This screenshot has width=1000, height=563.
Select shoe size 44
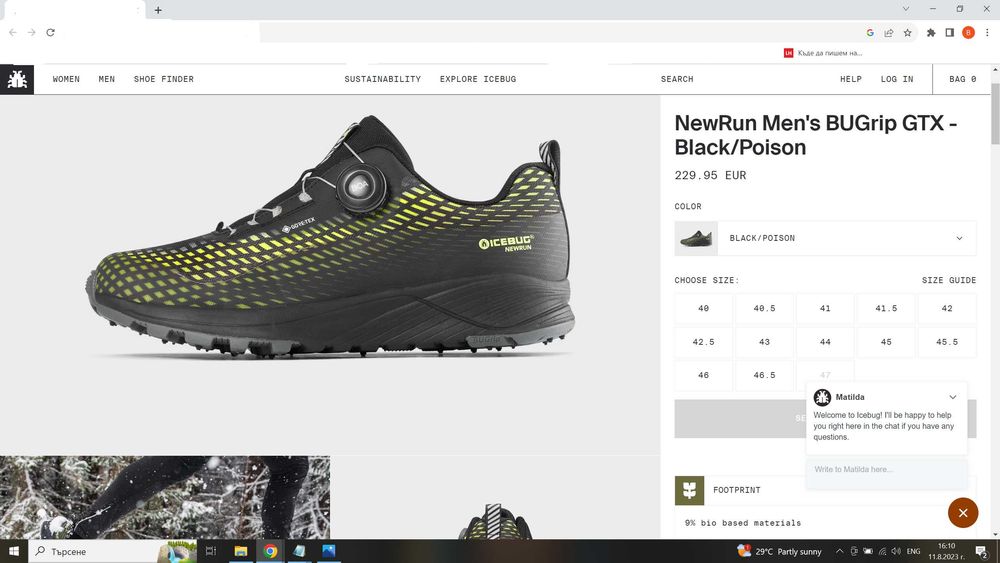pos(825,342)
